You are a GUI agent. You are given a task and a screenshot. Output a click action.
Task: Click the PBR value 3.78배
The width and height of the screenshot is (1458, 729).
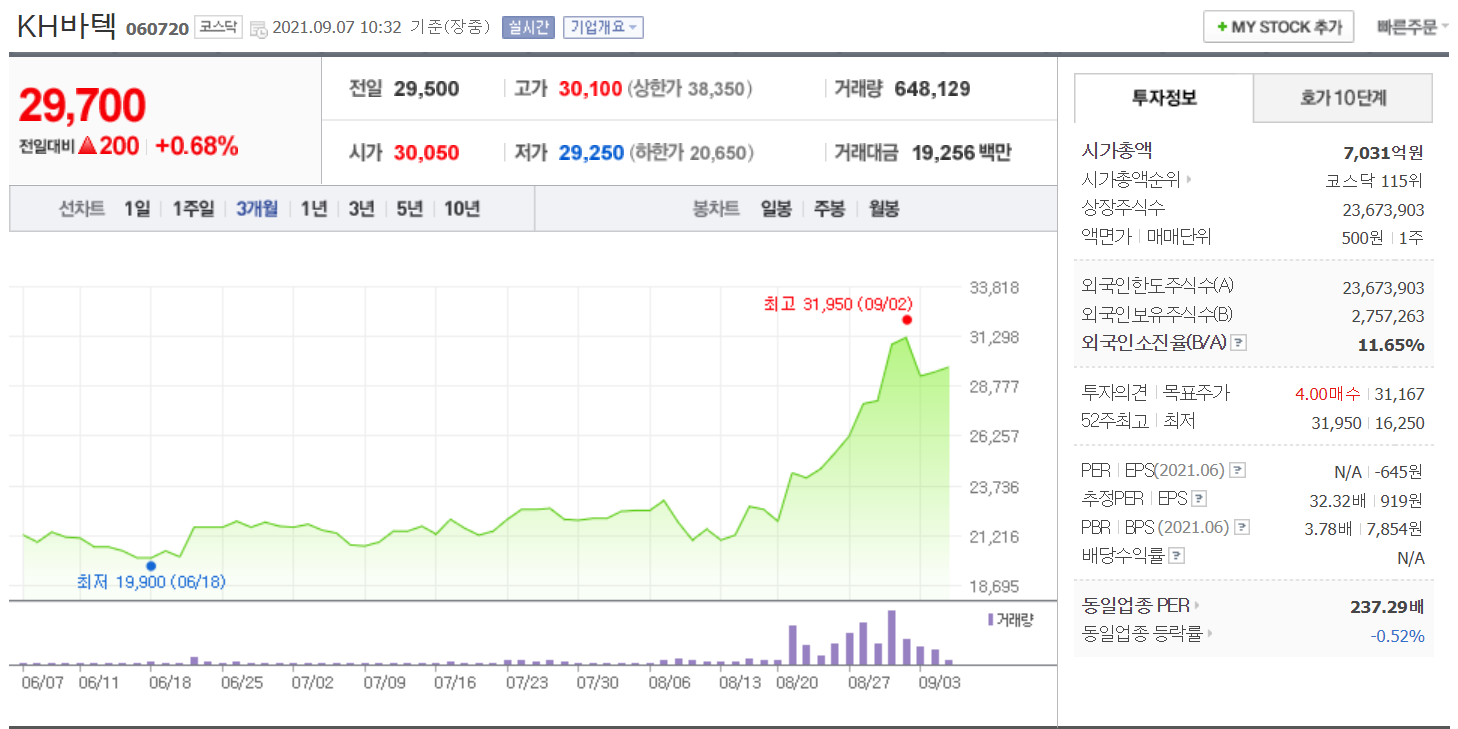(x=1327, y=528)
